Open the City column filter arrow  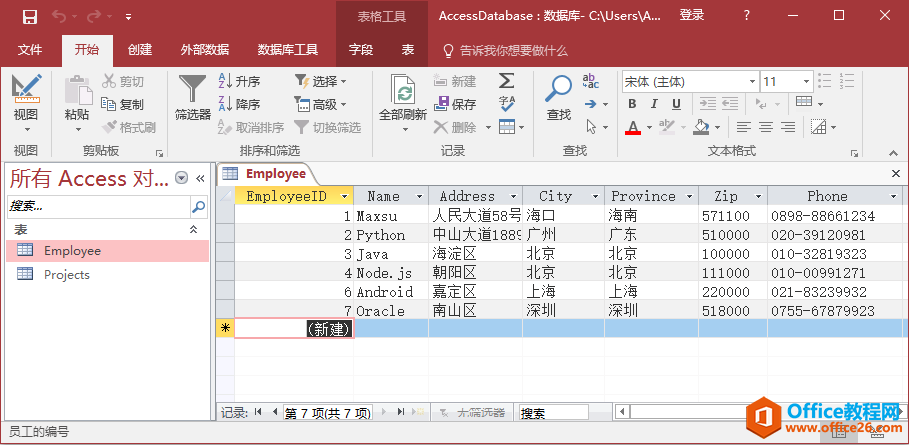(595, 196)
